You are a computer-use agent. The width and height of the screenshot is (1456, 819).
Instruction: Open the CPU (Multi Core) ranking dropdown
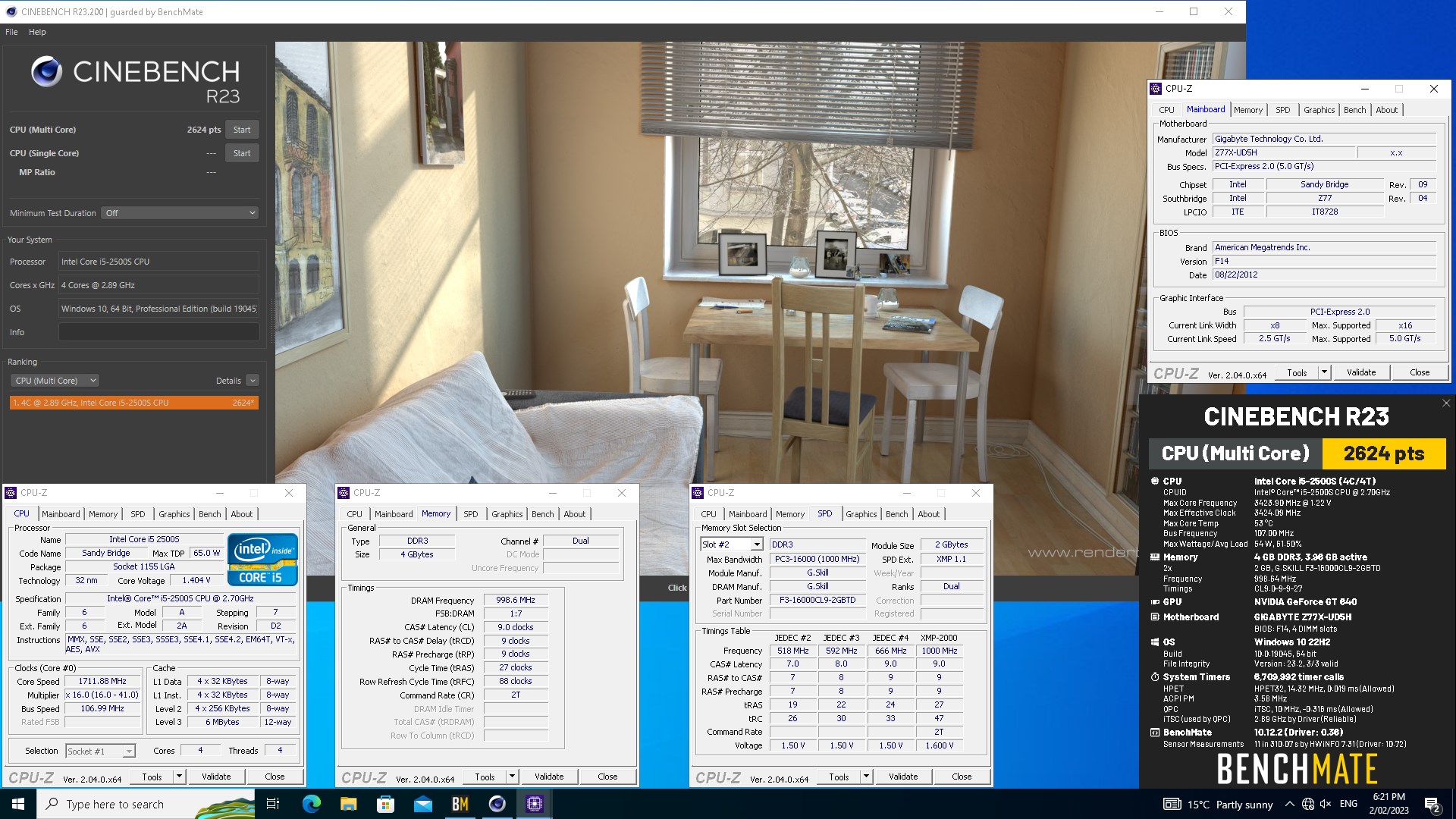[x=55, y=381]
